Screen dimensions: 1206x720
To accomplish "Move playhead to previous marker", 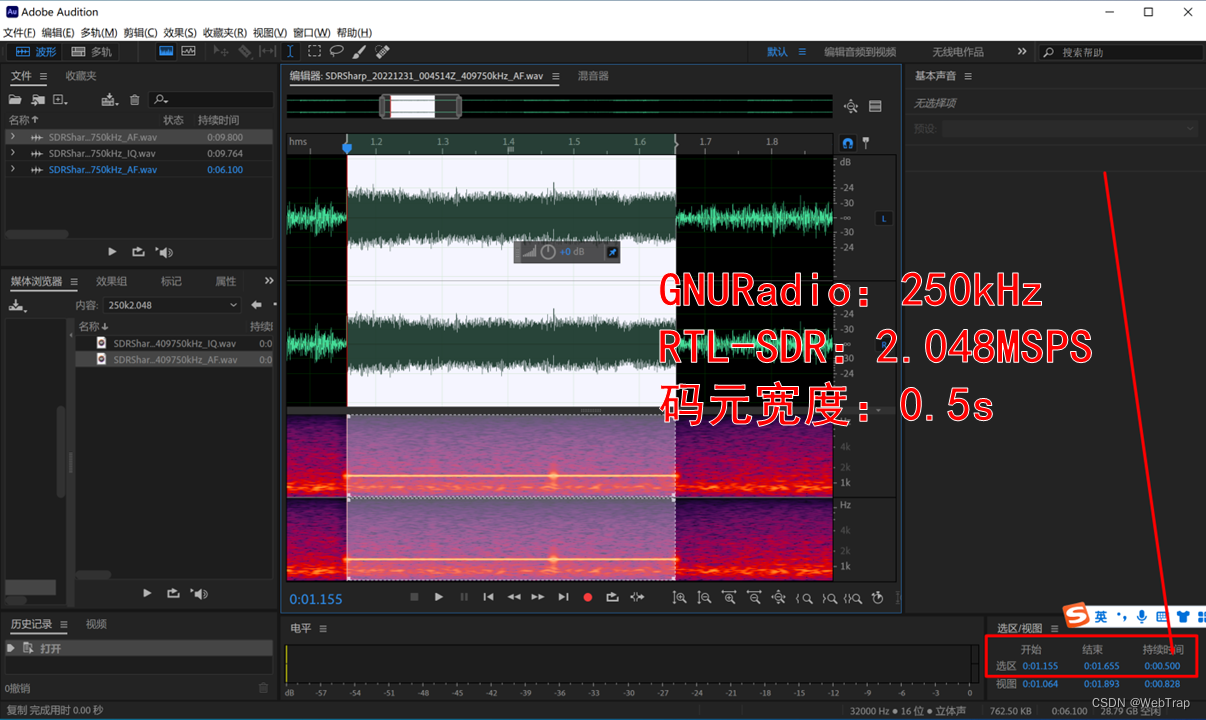I will 488,597.
